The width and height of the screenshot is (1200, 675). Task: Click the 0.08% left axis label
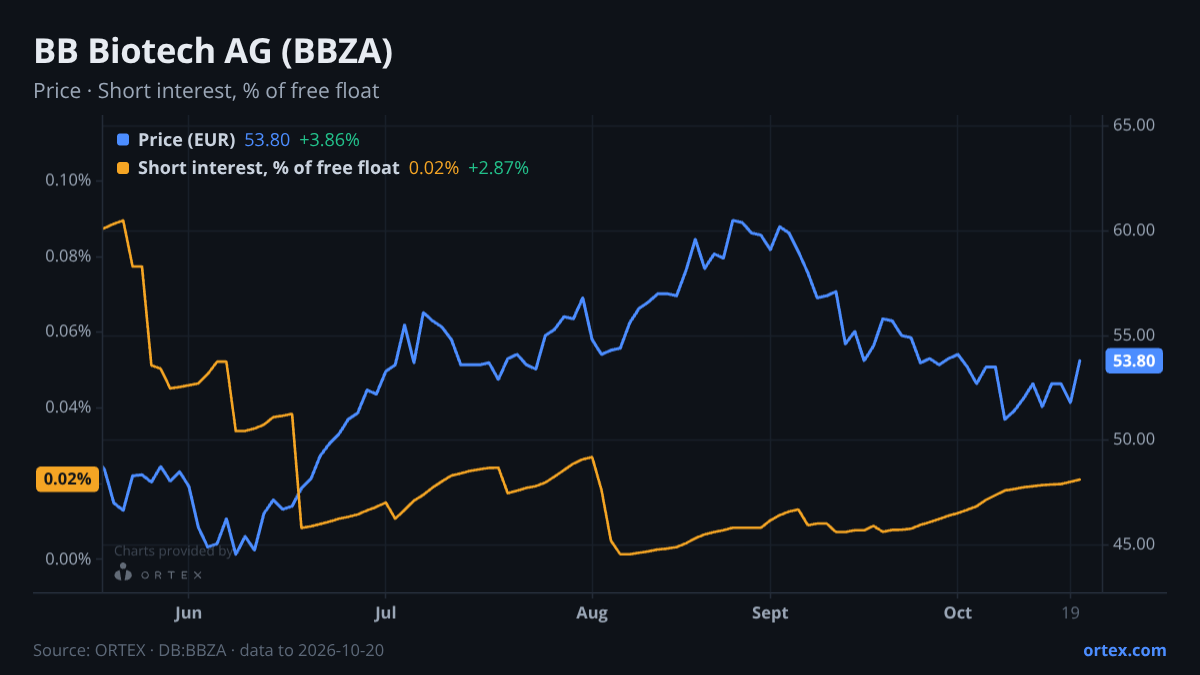[x=68, y=256]
